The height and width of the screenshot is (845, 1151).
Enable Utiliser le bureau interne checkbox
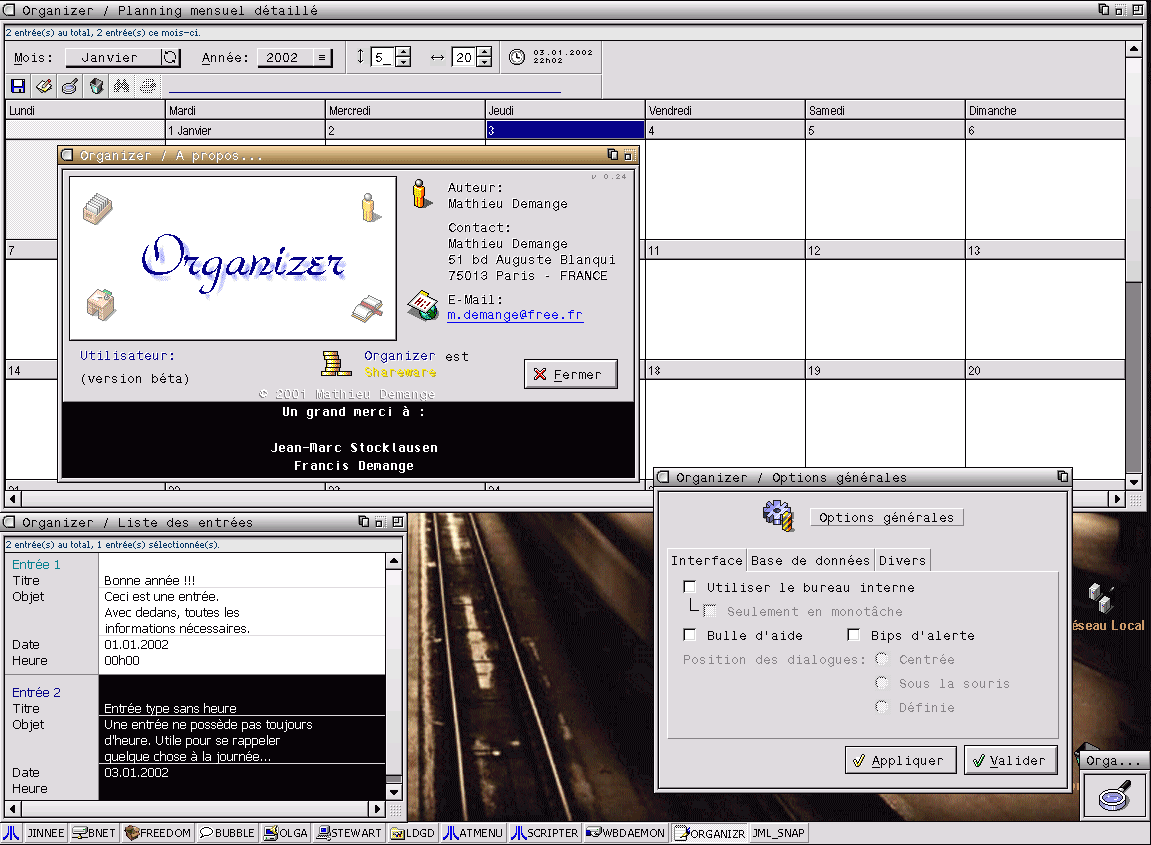pos(689,587)
